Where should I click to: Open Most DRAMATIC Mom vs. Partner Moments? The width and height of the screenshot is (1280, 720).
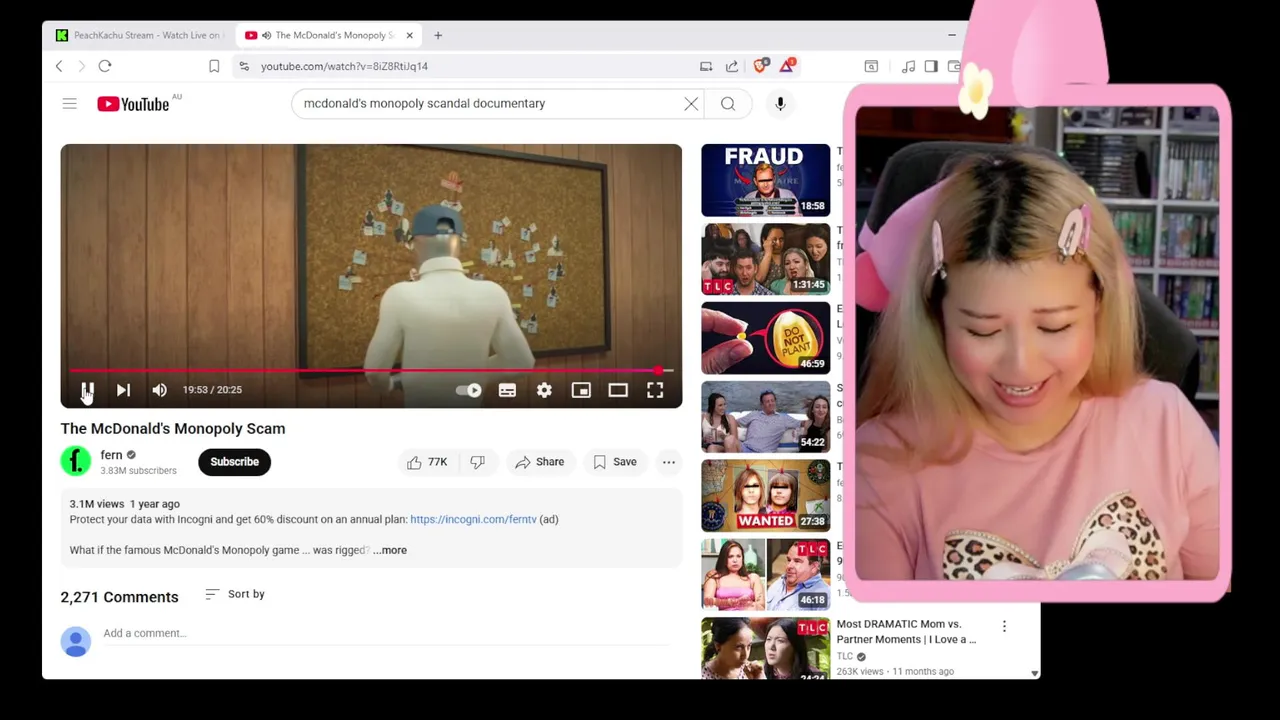[x=906, y=631]
